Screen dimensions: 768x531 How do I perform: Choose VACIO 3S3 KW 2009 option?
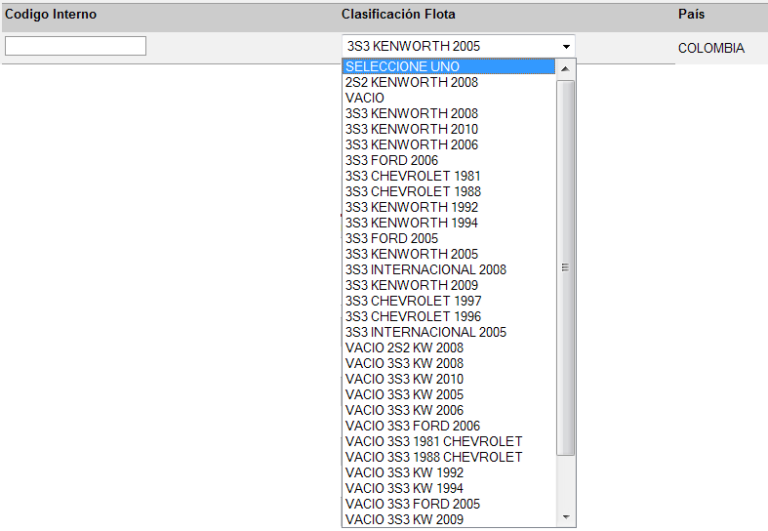(x=404, y=519)
